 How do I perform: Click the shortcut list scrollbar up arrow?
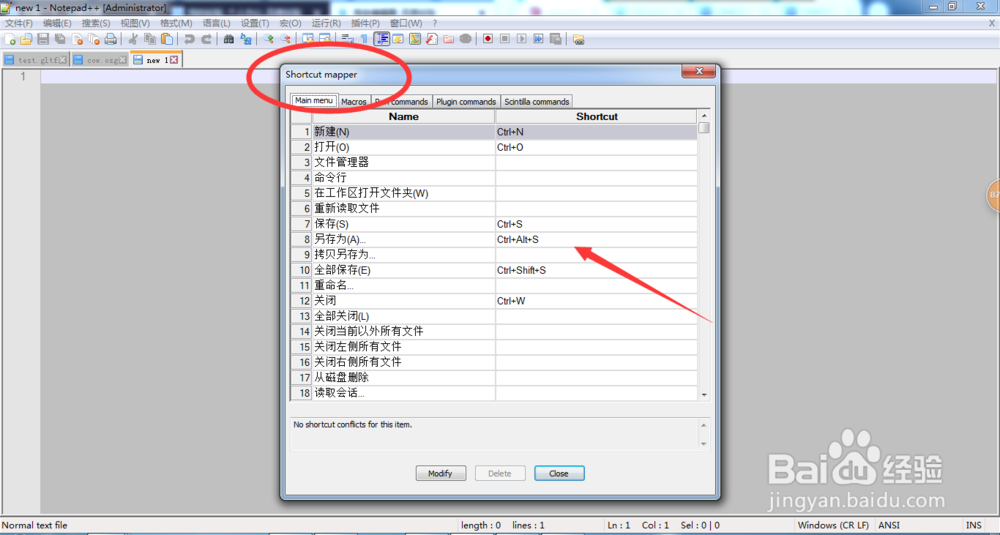click(704, 115)
